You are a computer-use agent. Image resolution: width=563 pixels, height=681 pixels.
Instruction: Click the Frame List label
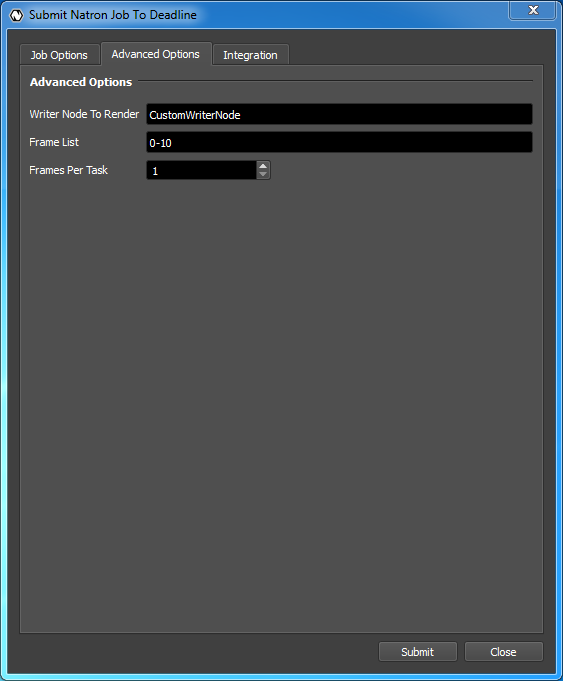coord(54,142)
